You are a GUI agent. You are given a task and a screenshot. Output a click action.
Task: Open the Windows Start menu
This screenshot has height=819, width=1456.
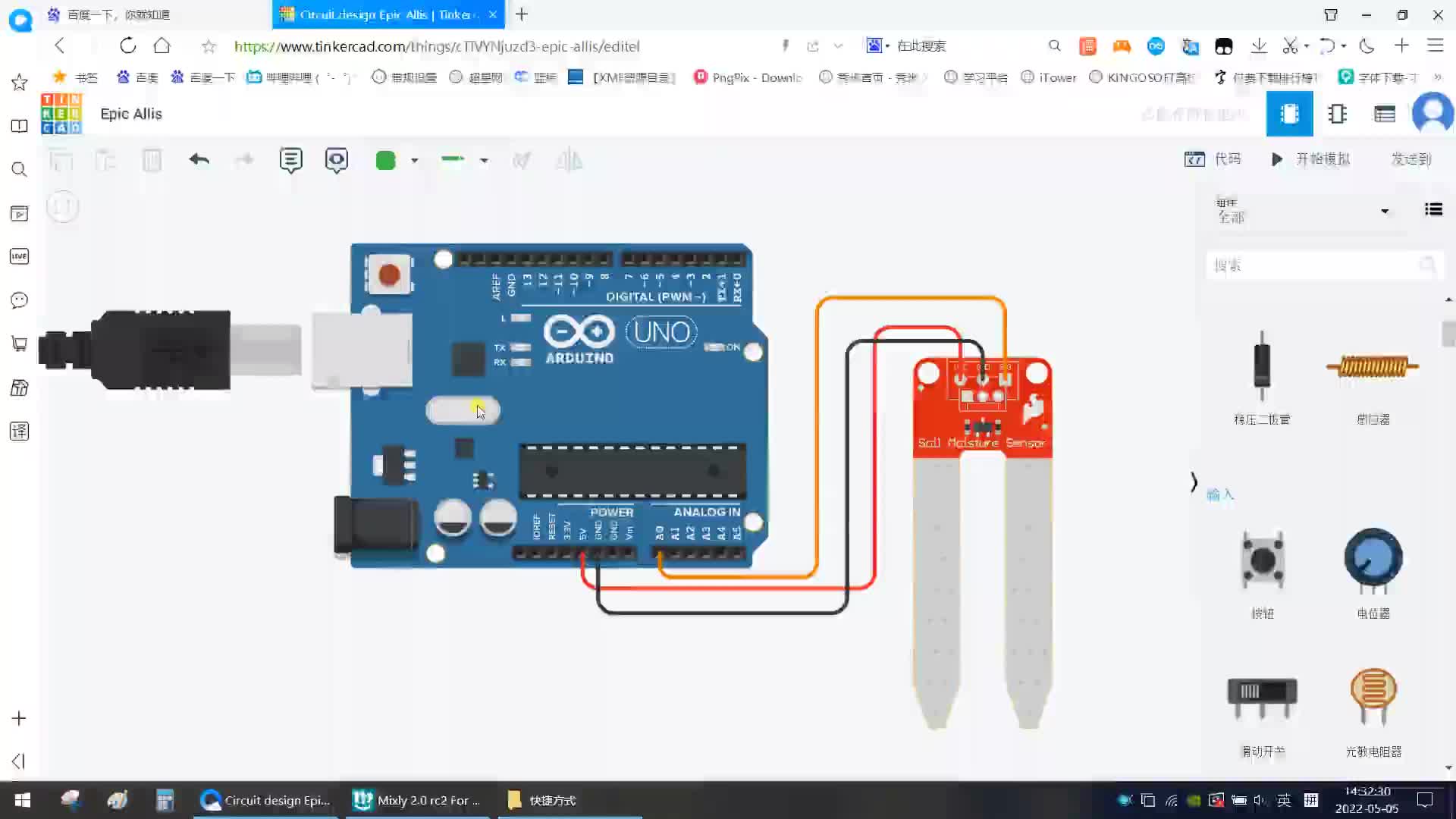(x=23, y=800)
